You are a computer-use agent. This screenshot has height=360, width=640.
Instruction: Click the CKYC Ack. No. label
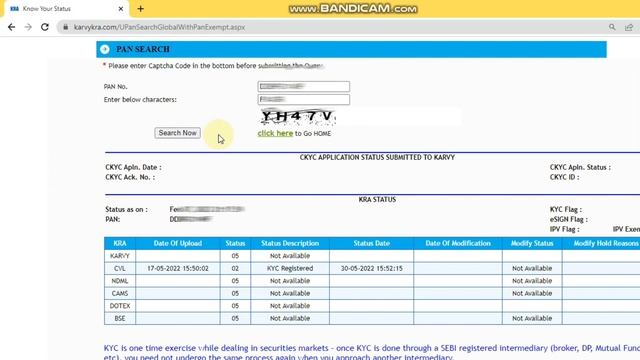coord(130,177)
